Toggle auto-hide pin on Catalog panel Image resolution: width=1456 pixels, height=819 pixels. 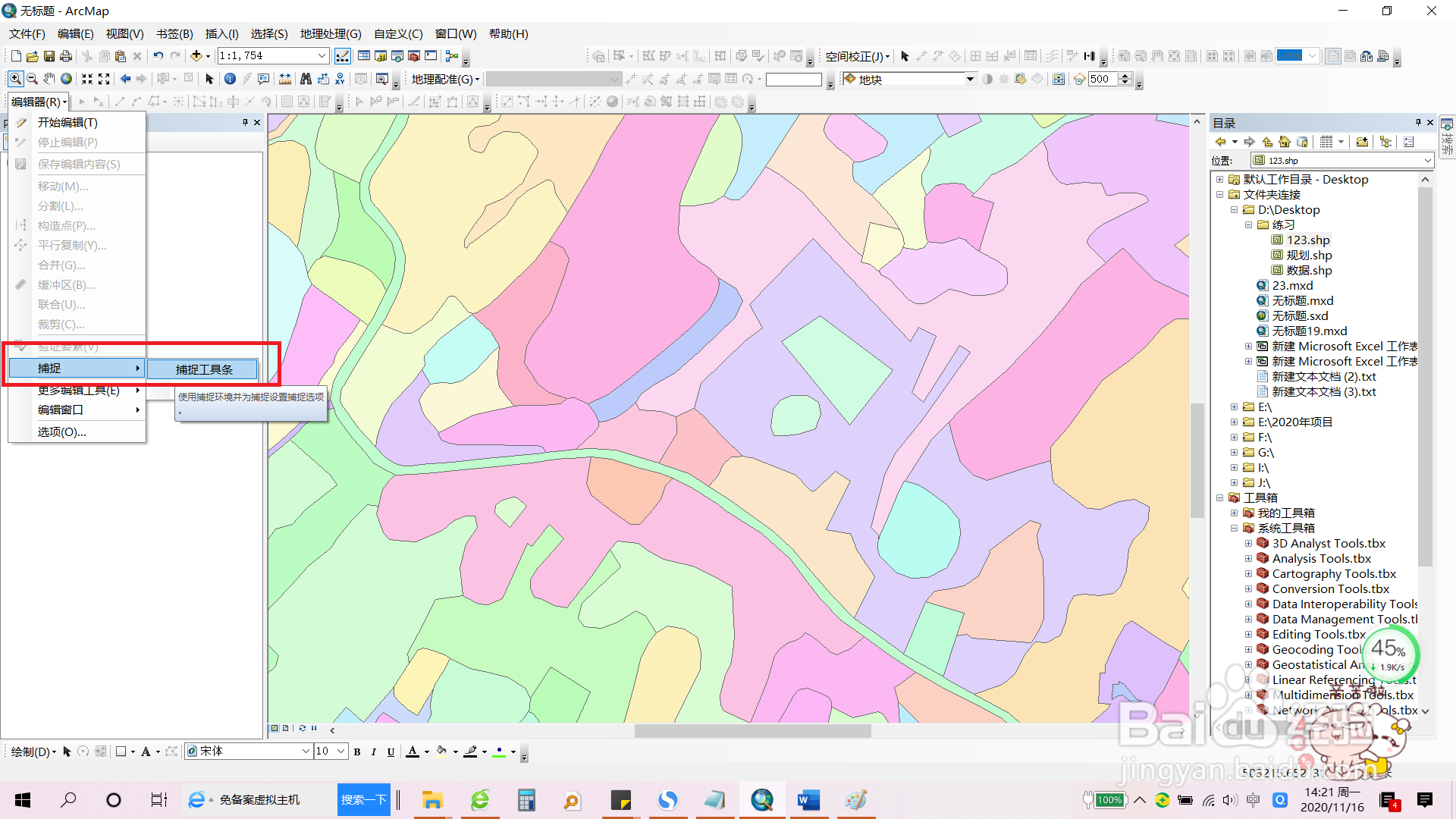coord(1417,123)
